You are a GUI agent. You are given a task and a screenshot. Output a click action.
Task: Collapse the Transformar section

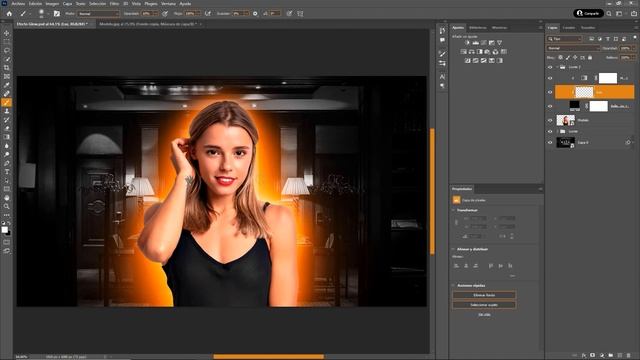[453, 210]
